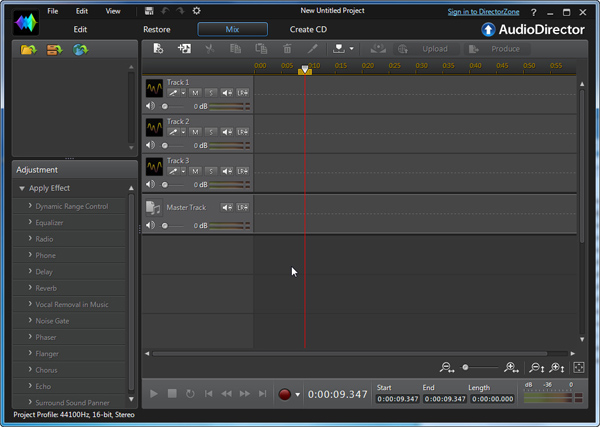The image size is (600, 427).
Task: Open the record button dropdown arrow
Action: point(298,395)
